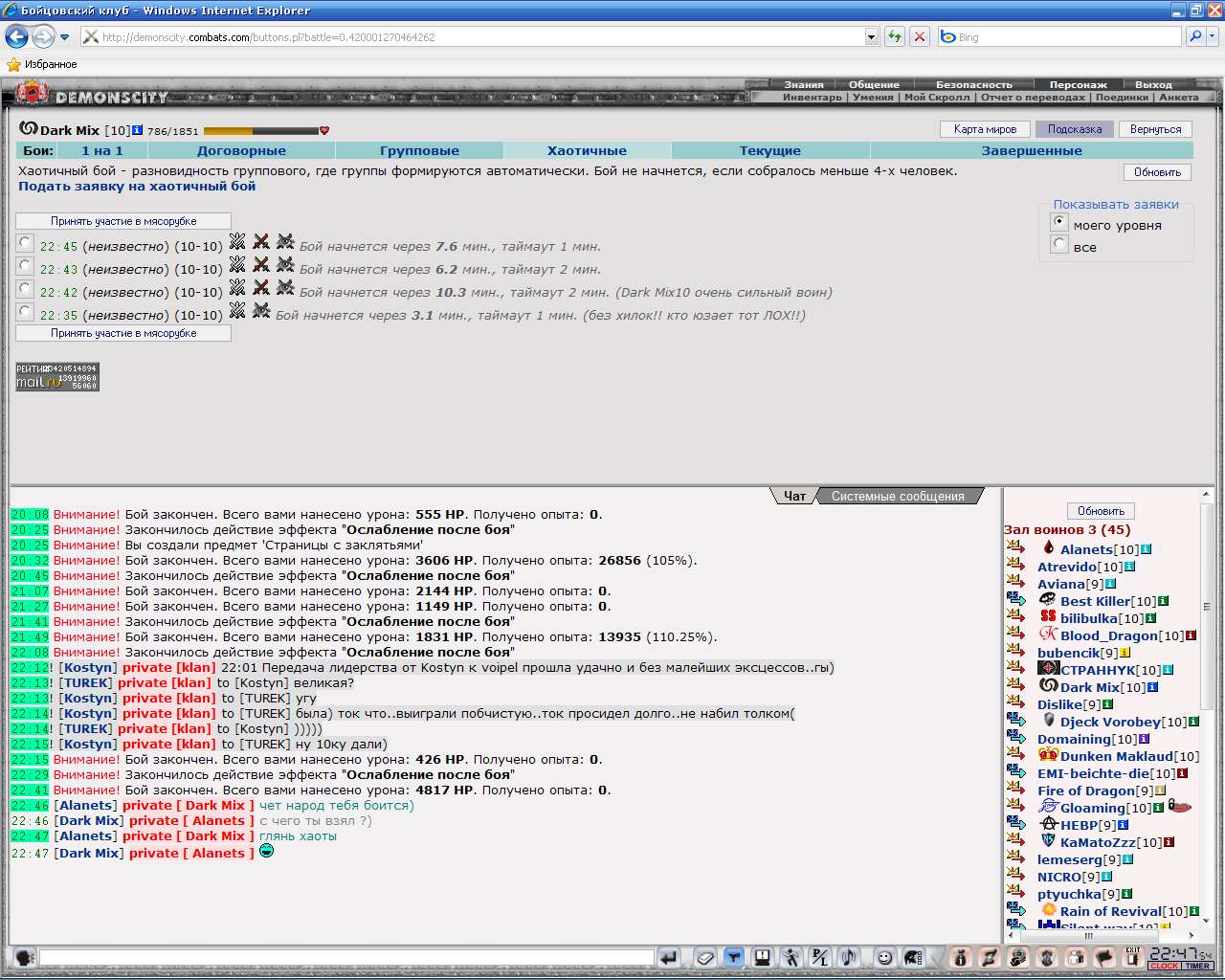Click the Карта миров button

(986, 129)
